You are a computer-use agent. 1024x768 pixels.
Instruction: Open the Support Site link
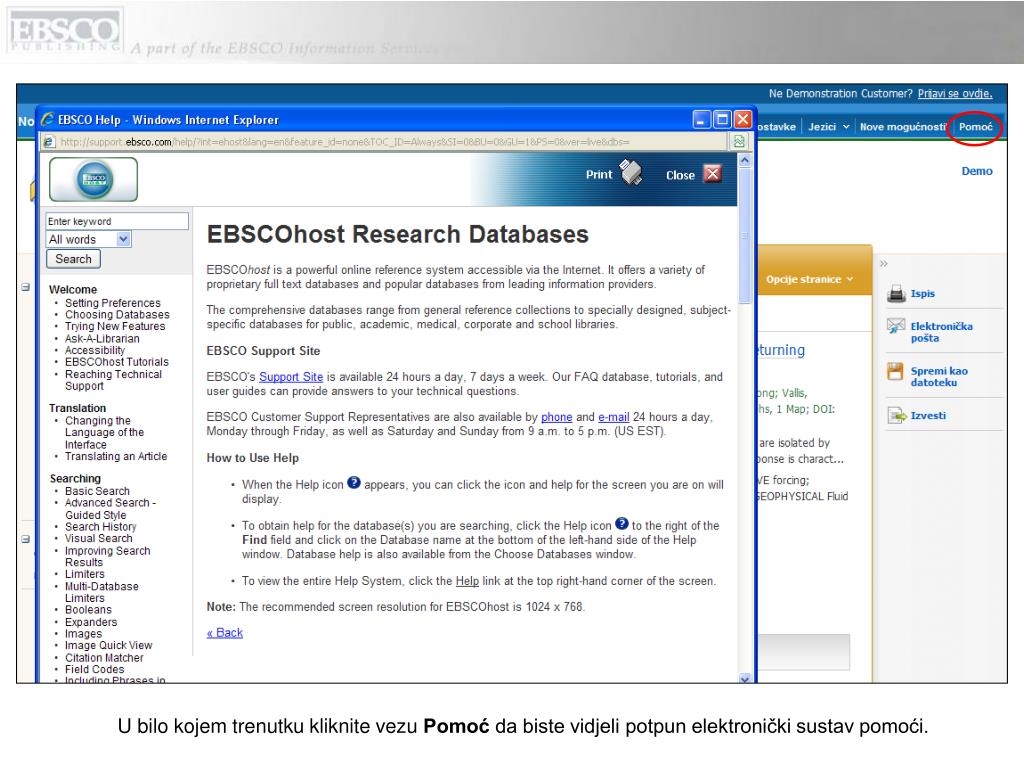(291, 377)
